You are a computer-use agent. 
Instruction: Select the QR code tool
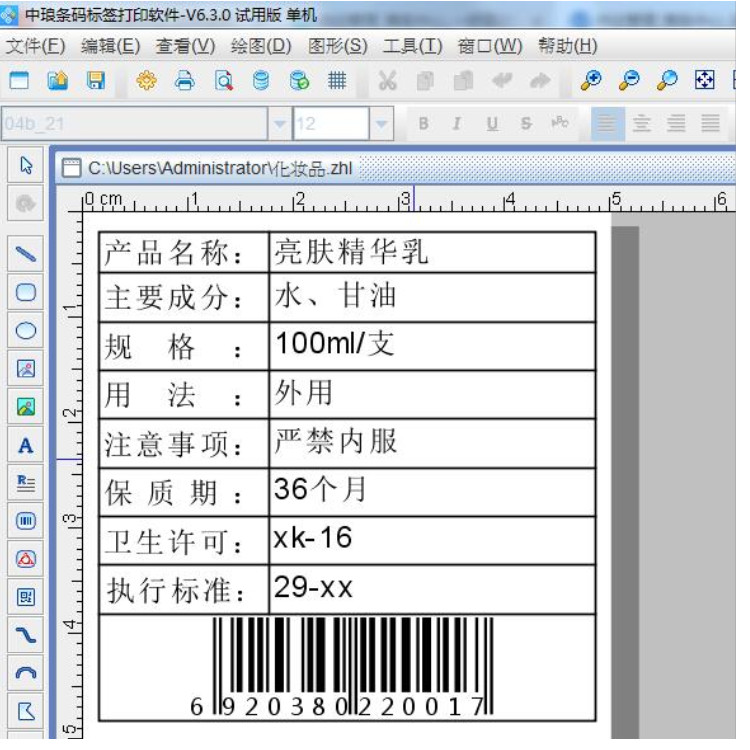tap(26, 597)
